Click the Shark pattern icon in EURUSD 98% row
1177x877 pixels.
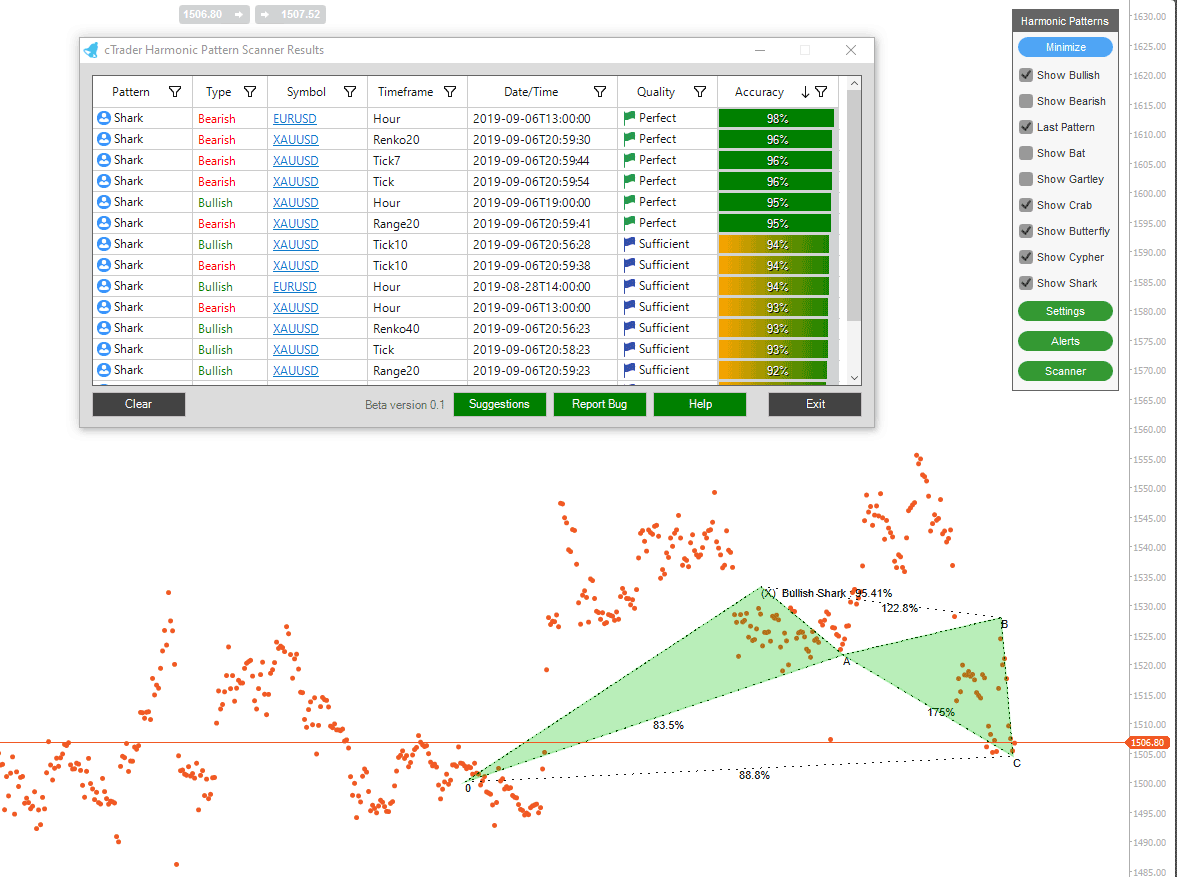tap(104, 118)
